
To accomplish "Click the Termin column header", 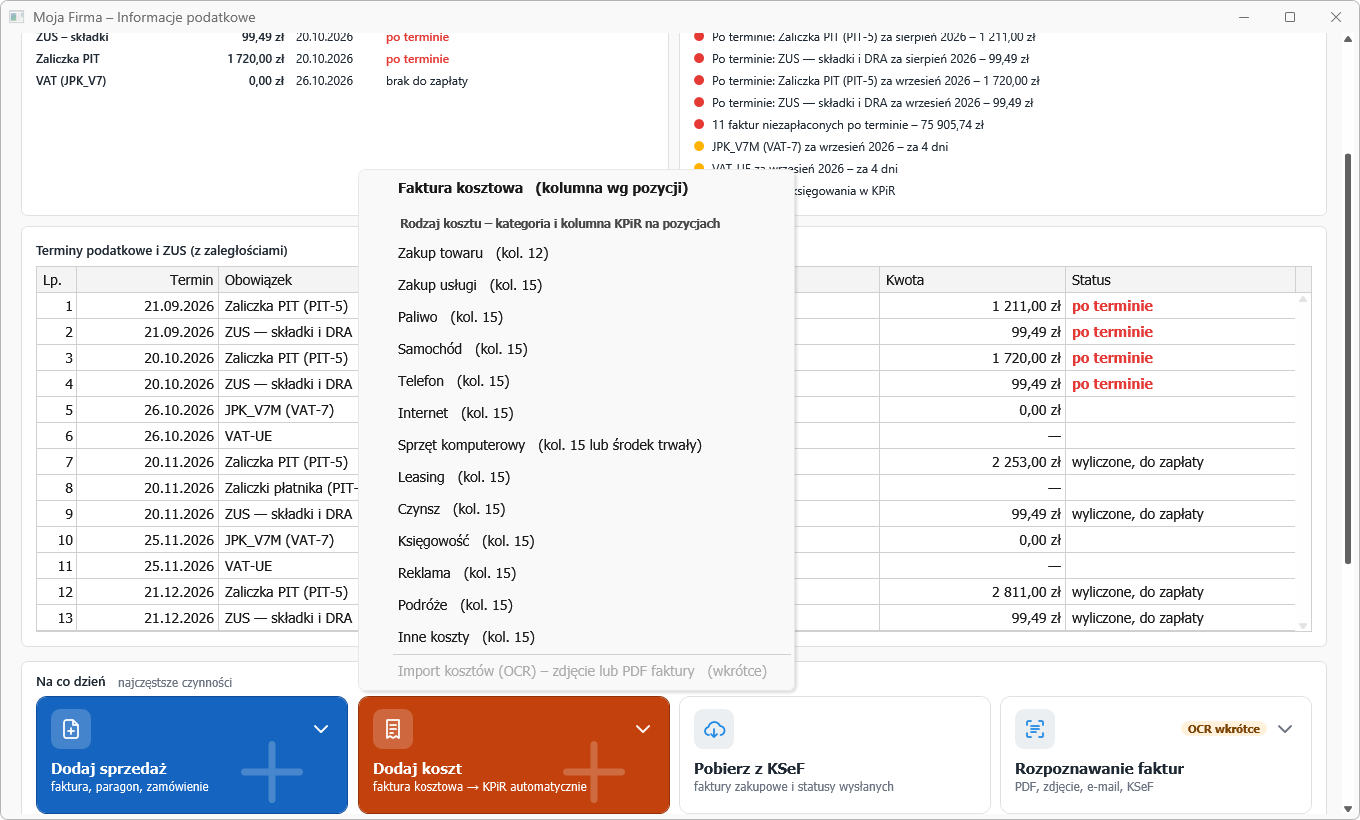I will (x=147, y=280).
